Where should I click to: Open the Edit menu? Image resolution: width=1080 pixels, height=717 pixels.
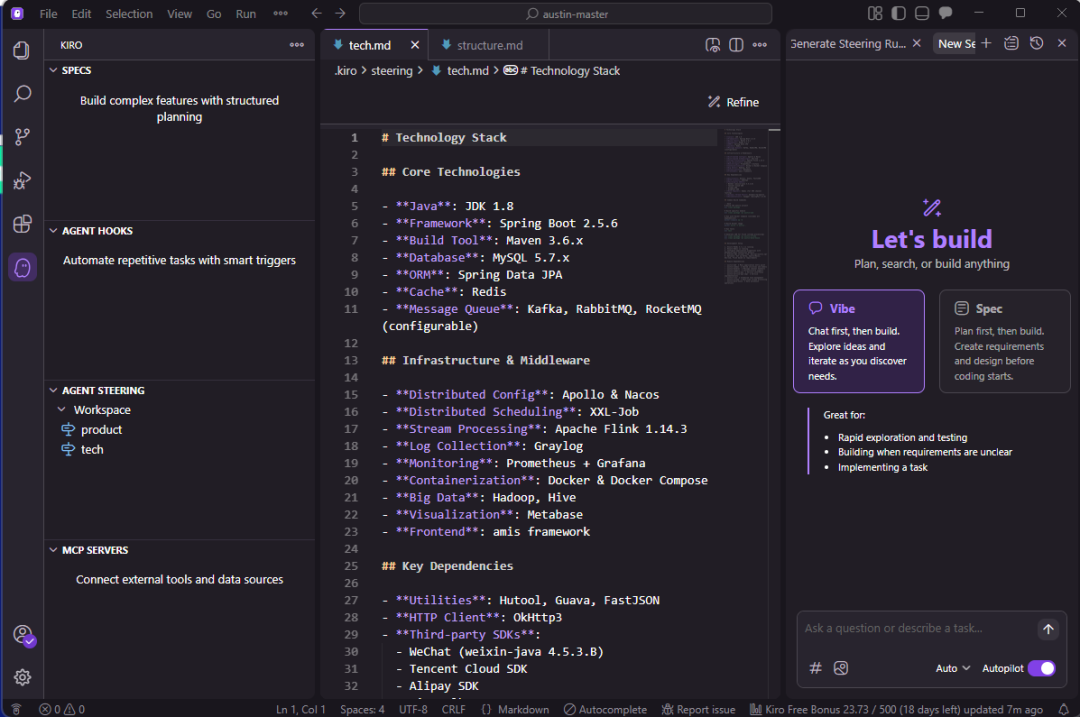pyautogui.click(x=81, y=14)
